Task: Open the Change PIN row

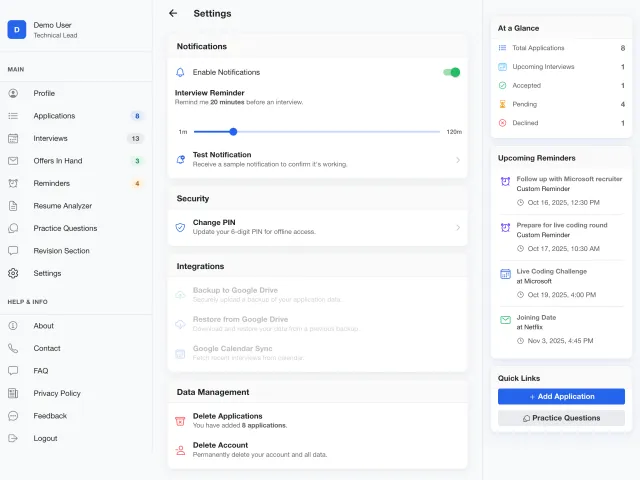Action: 318,227
